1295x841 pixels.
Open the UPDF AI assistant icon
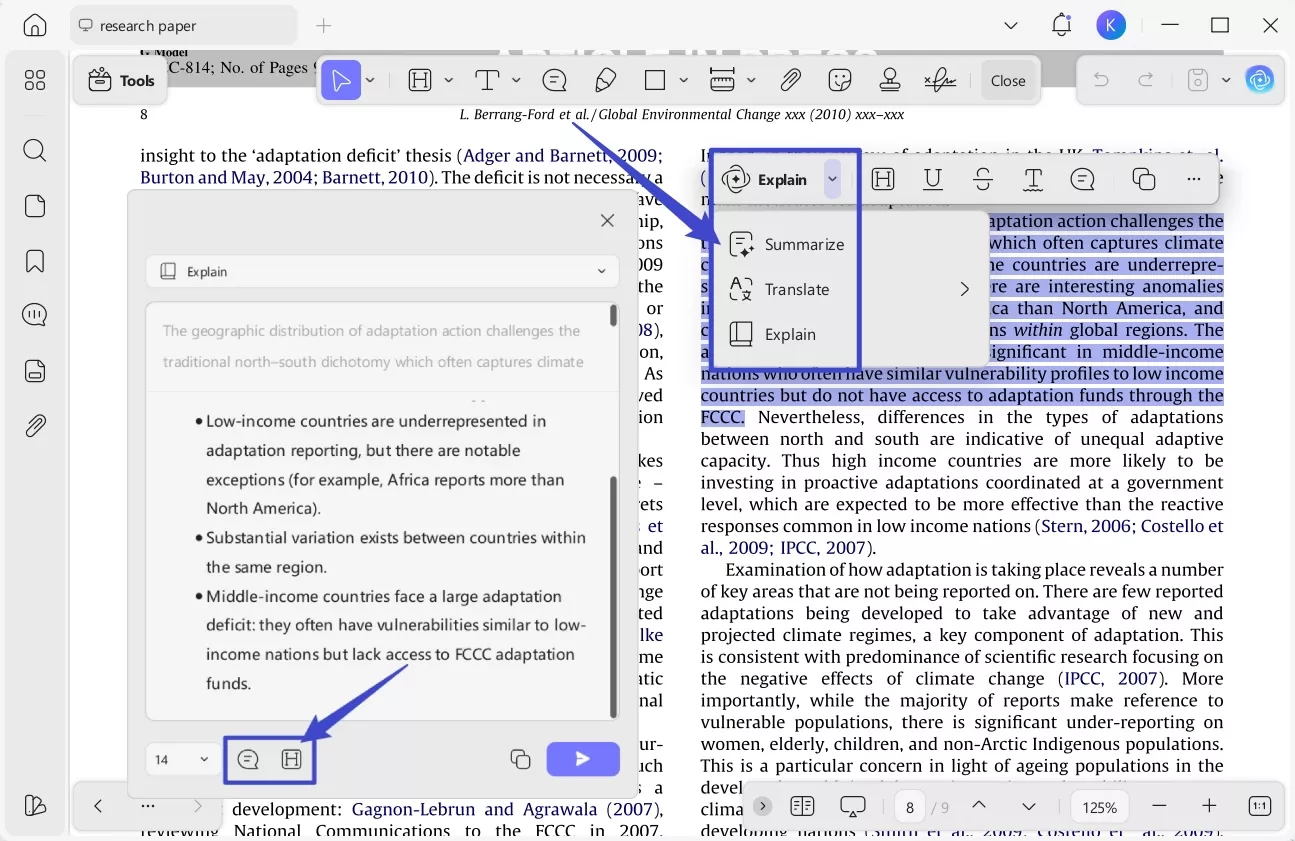click(1259, 80)
